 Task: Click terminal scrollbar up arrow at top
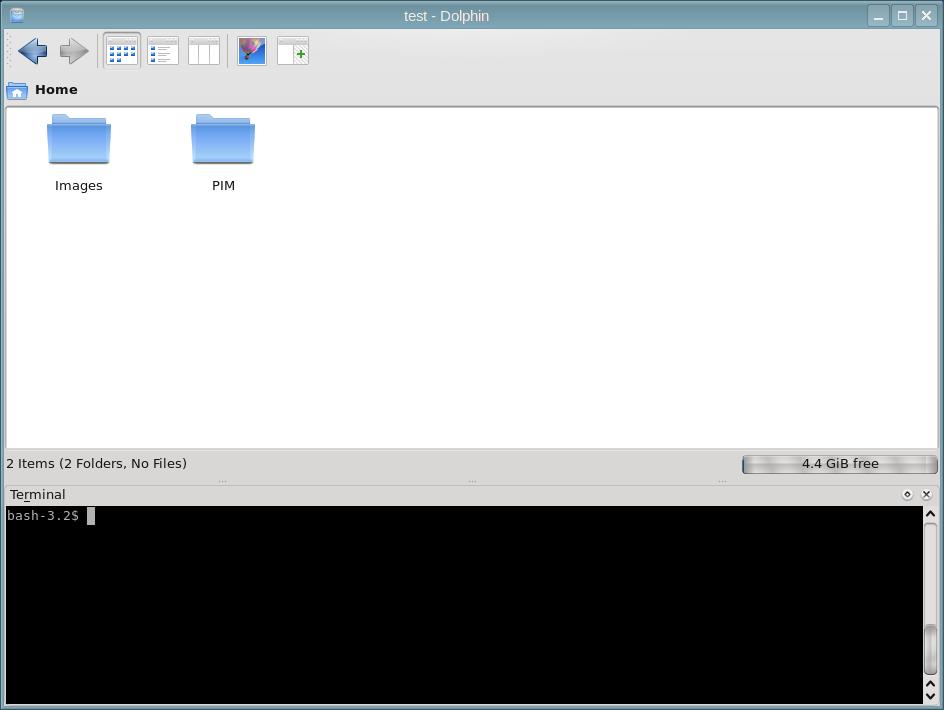tap(930, 514)
